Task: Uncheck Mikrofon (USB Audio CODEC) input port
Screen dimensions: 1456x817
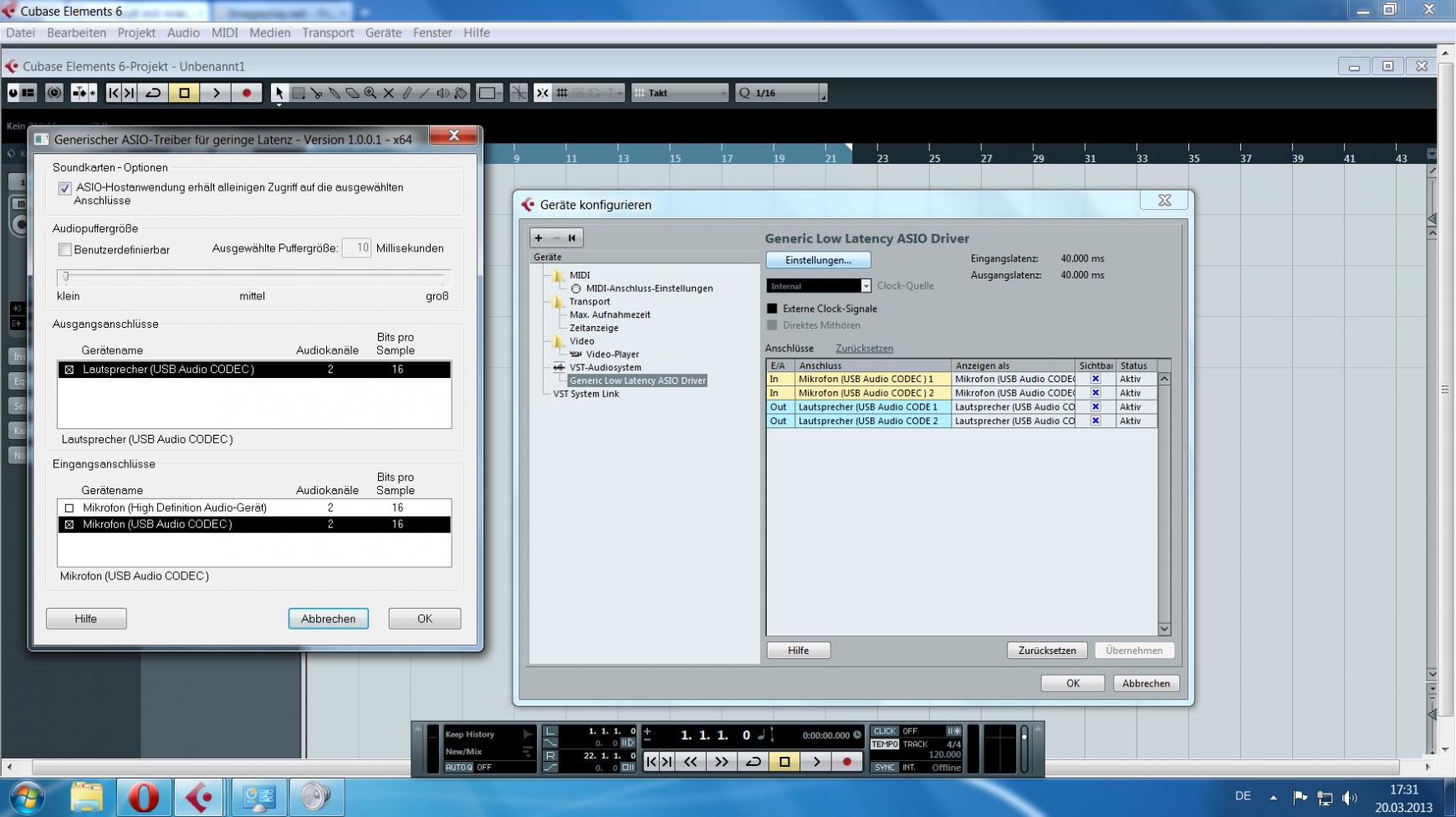Action: pos(69,524)
